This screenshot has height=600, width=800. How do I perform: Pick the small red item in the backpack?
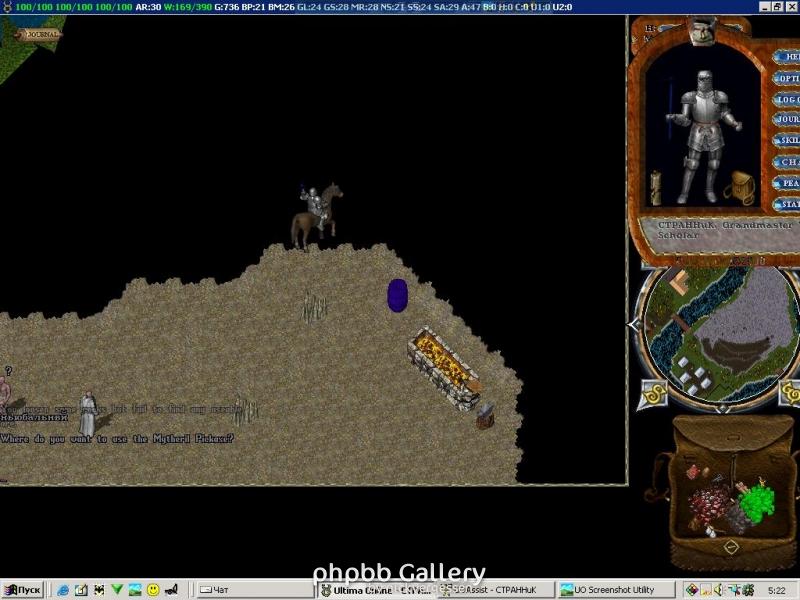(693, 472)
